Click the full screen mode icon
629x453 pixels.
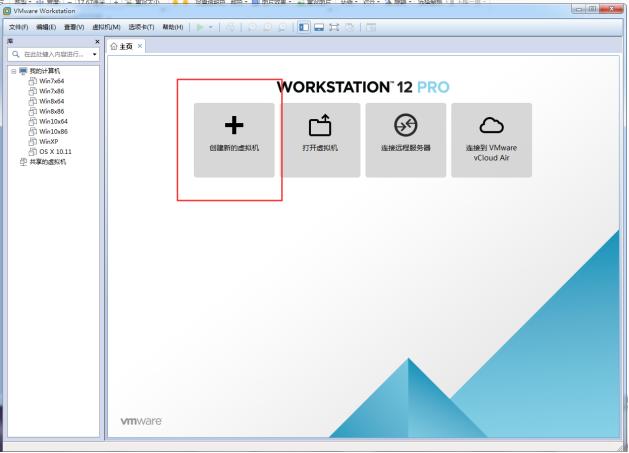tap(334, 27)
